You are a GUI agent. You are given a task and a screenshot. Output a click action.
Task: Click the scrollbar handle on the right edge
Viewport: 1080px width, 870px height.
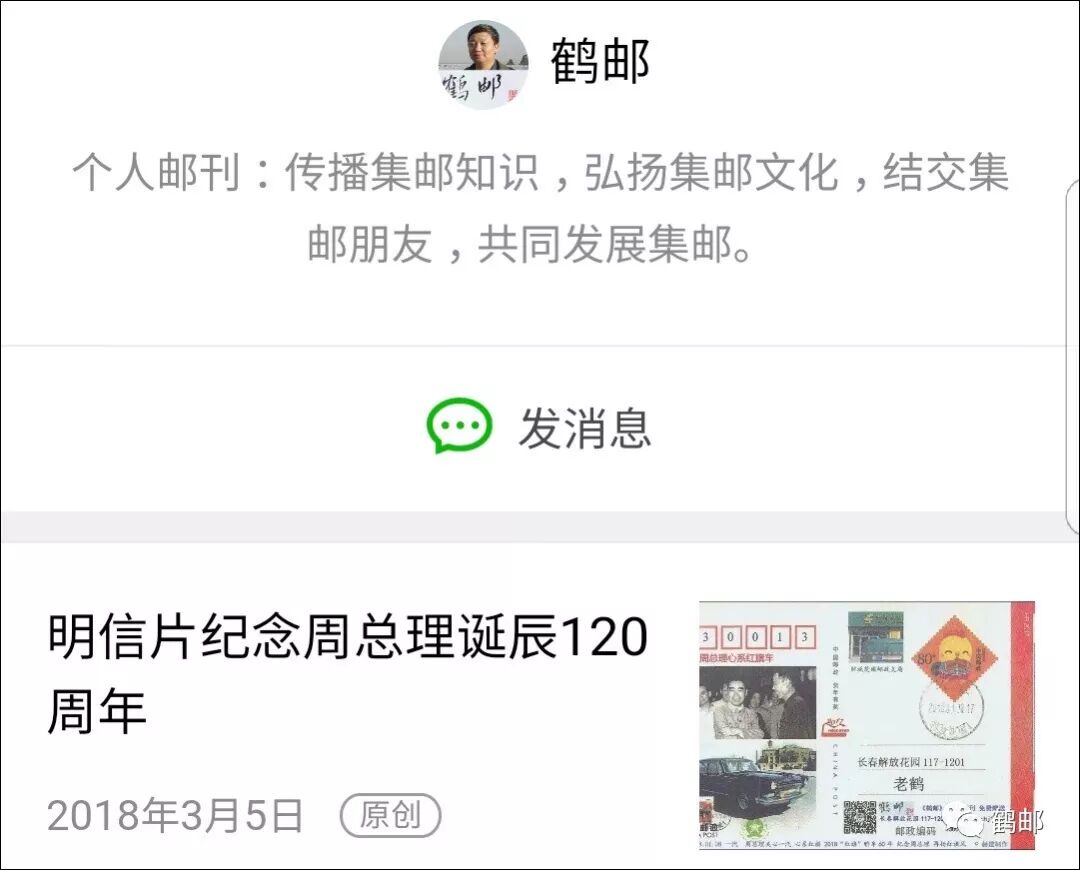point(1072,356)
